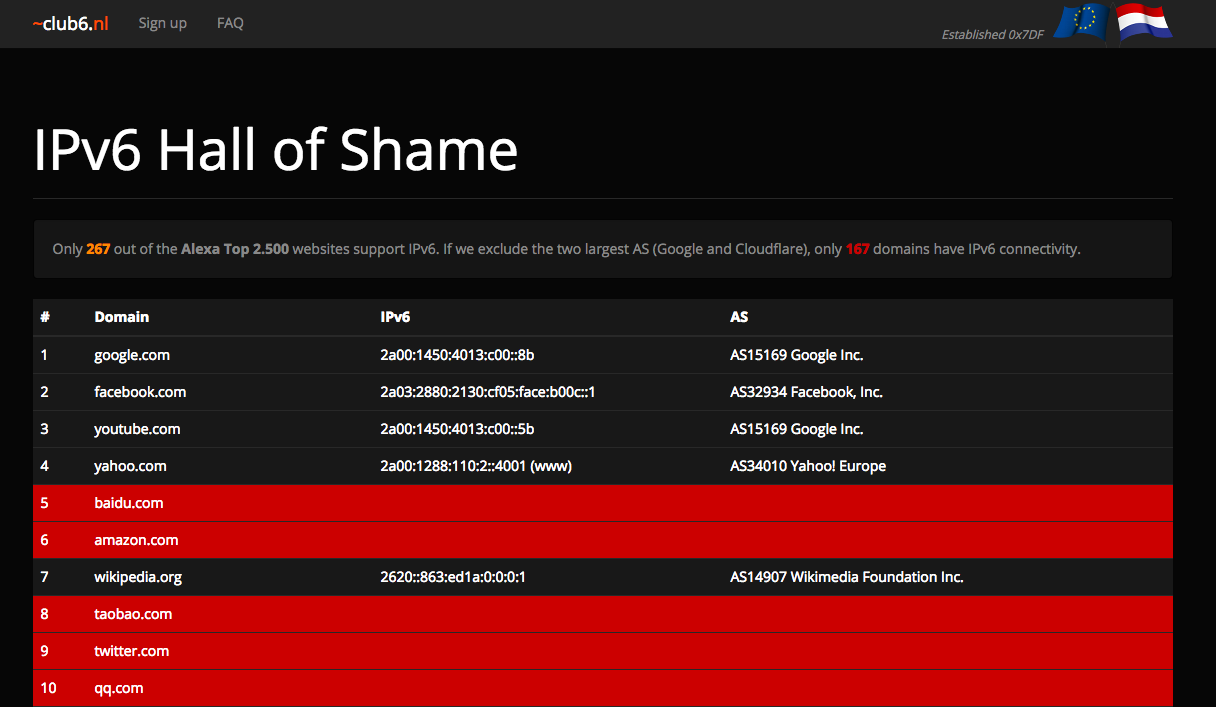
Task: Click the 'Established 0x7DF' text
Action: pos(993,34)
